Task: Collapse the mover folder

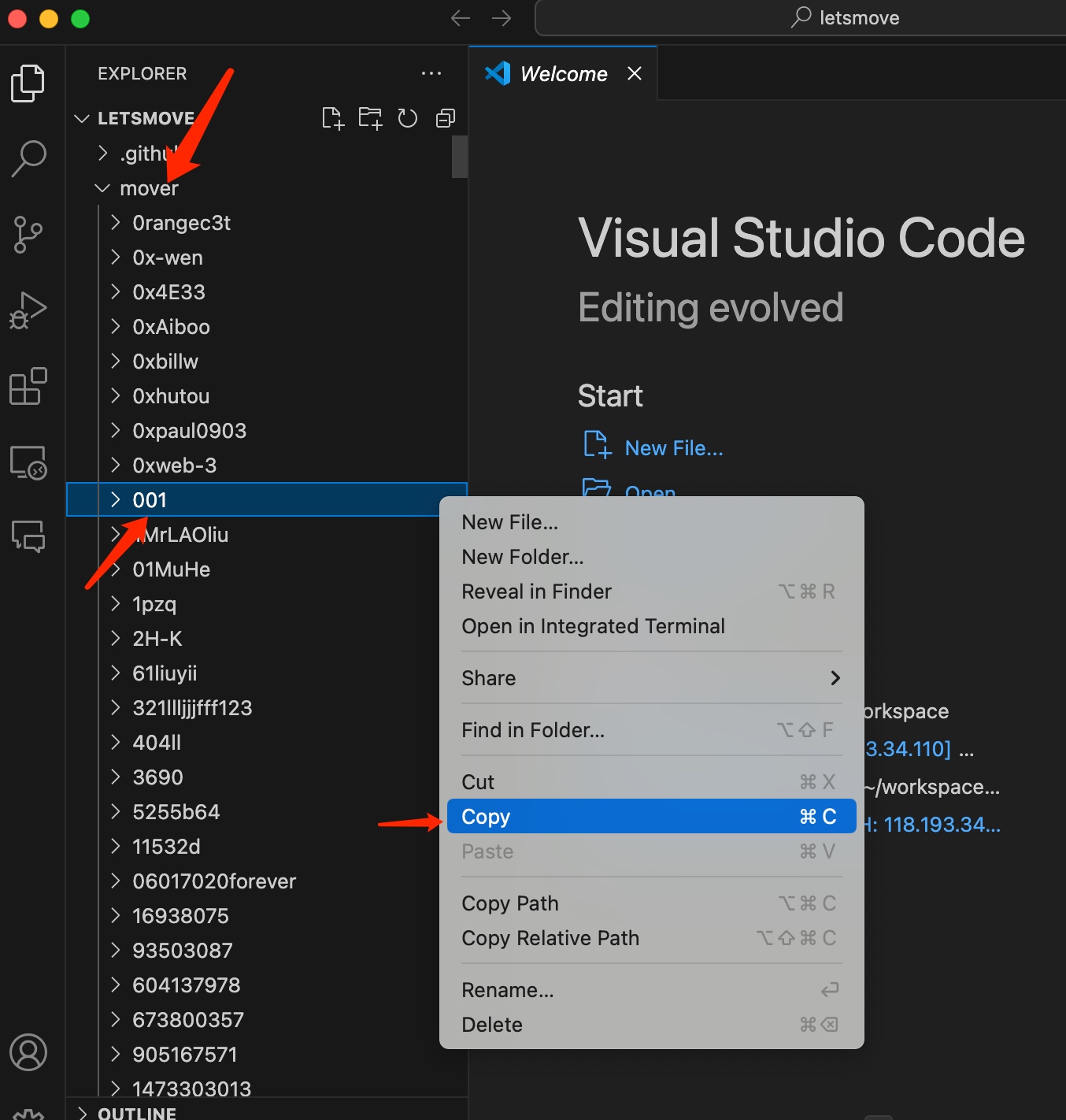Action: (x=268, y=188)
